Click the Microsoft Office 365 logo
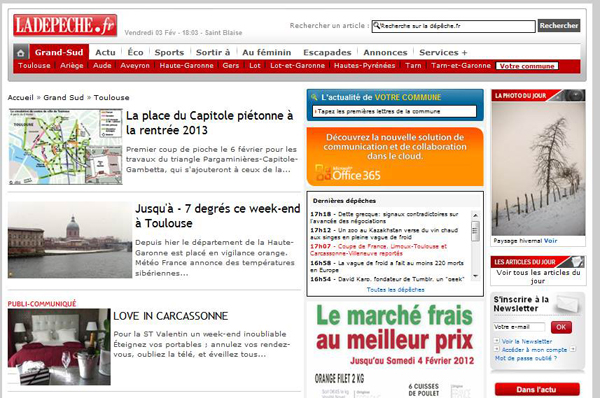Image resolution: width=600 pixels, height=398 pixels. (347, 173)
